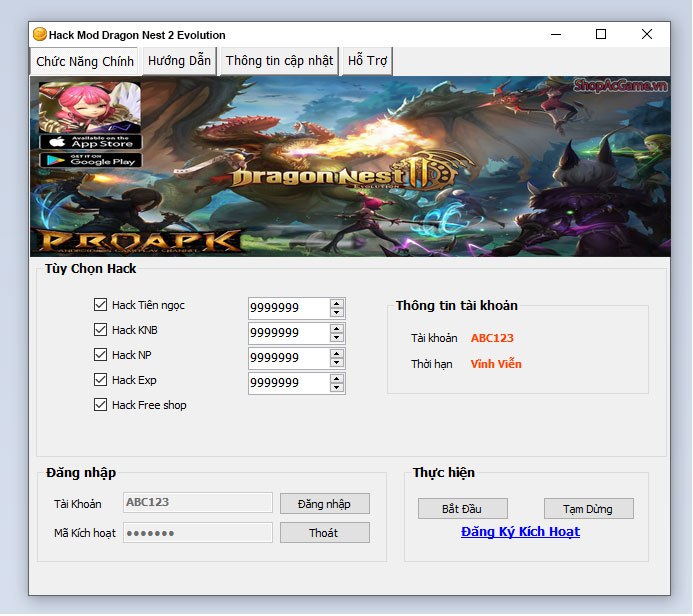Decrease the Hack Tiên ngọc value with down arrow
Screen dimensions: 693x616
pos(337,312)
